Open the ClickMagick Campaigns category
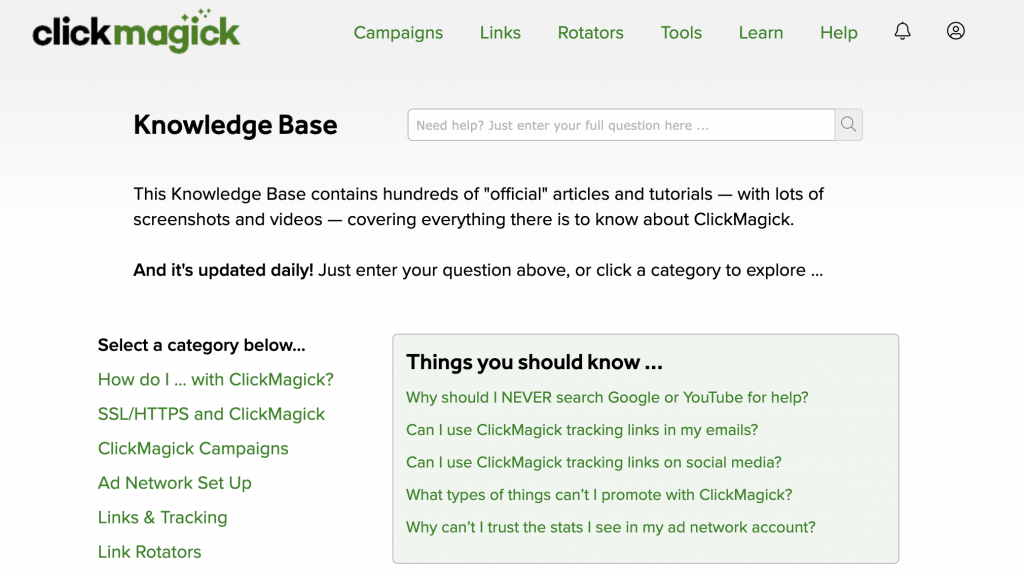 pos(193,449)
